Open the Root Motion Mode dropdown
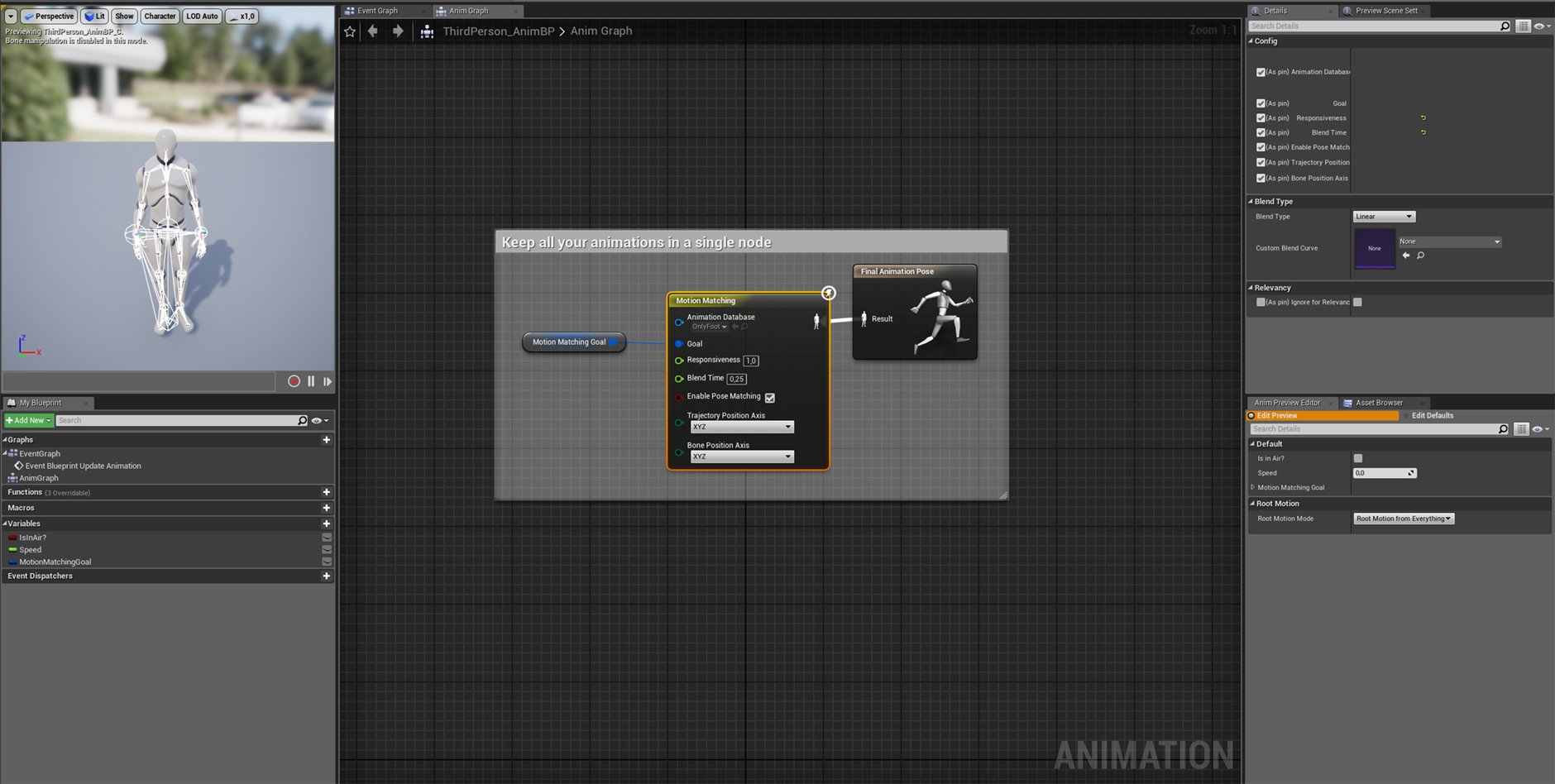 (1403, 519)
